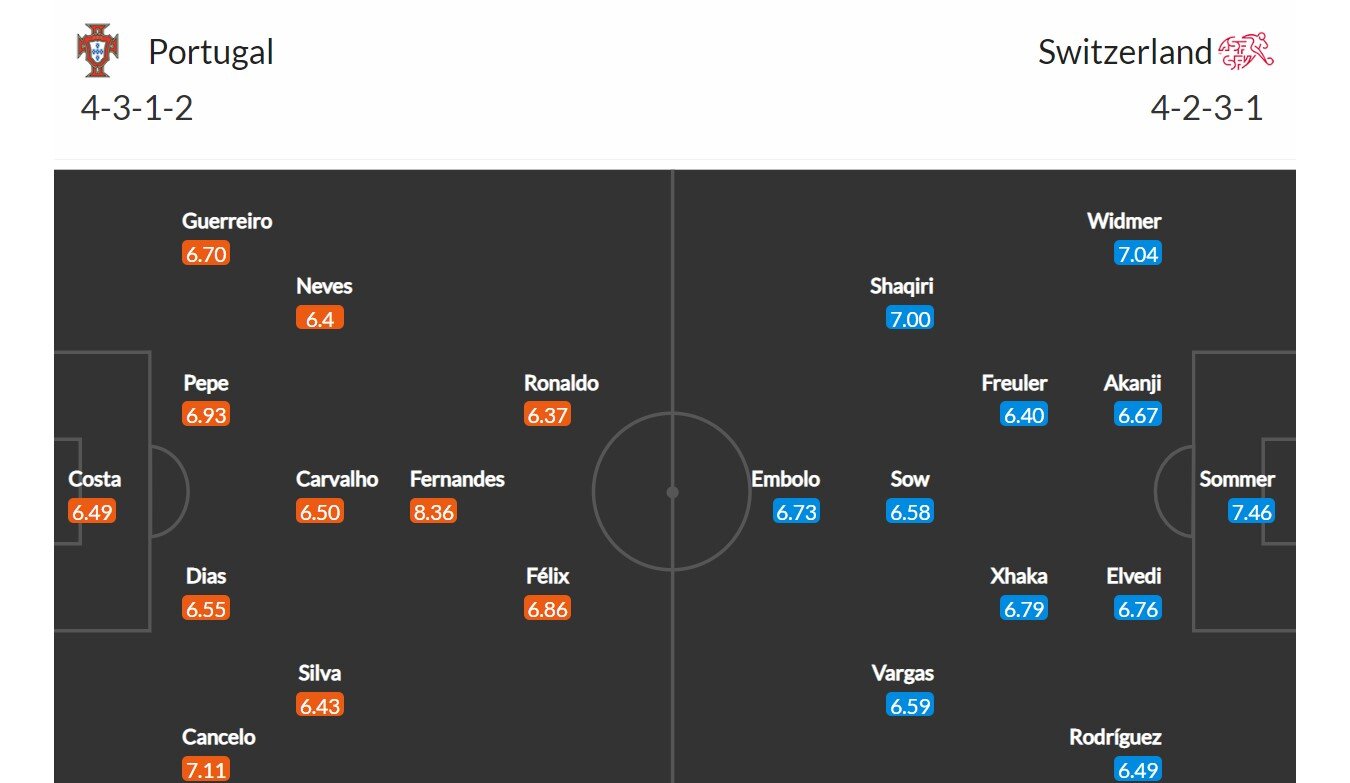Open player Xhaka's name
The width and height of the screenshot is (1350, 783).
1019,576
